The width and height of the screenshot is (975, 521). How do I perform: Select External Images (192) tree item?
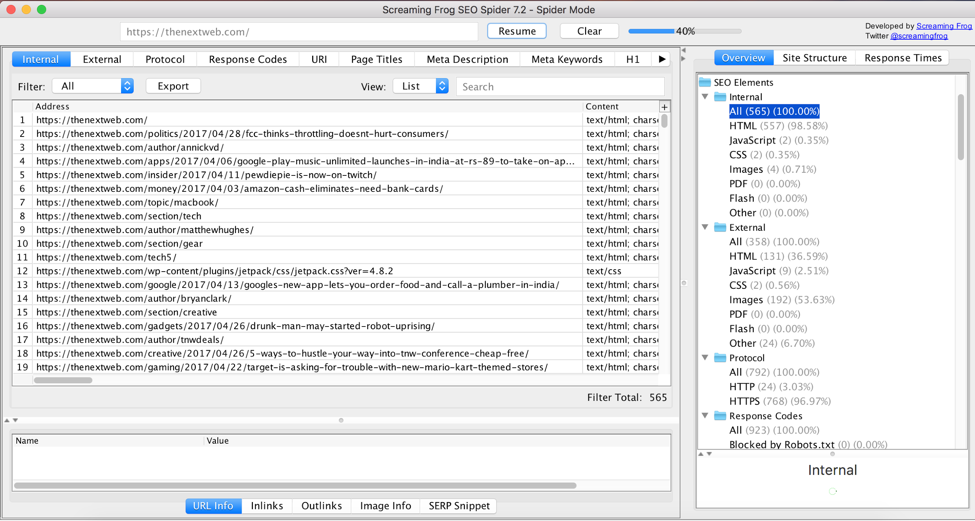[x=782, y=300]
